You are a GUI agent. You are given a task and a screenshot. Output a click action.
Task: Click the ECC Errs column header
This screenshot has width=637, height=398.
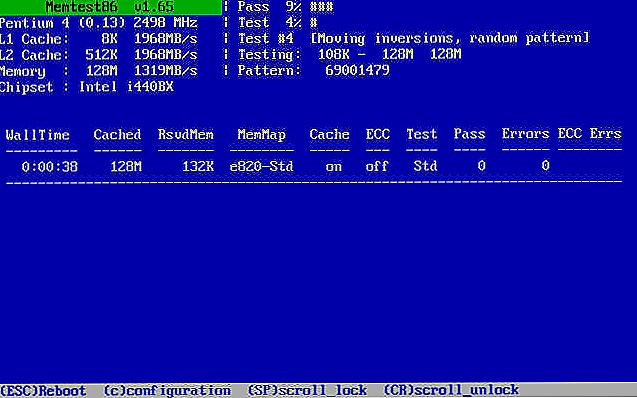pos(589,134)
